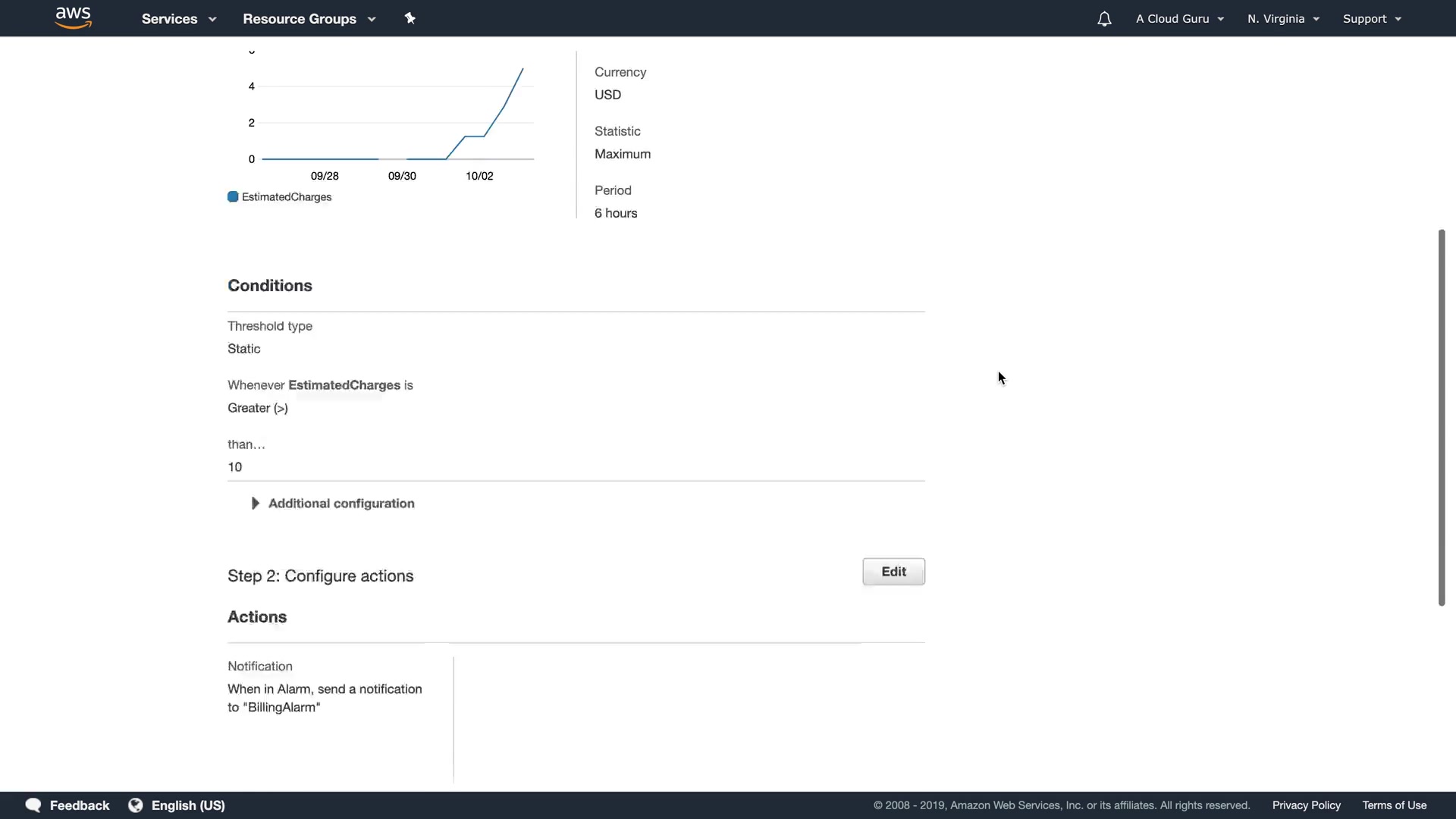Screen dimensions: 1456x819
Task: Click the English (US) language selector
Action: 188,805
